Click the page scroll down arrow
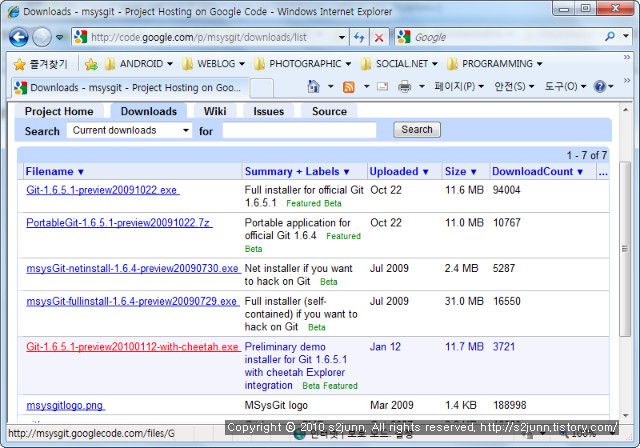Viewport: 640px width, 448px height. [x=625, y=415]
